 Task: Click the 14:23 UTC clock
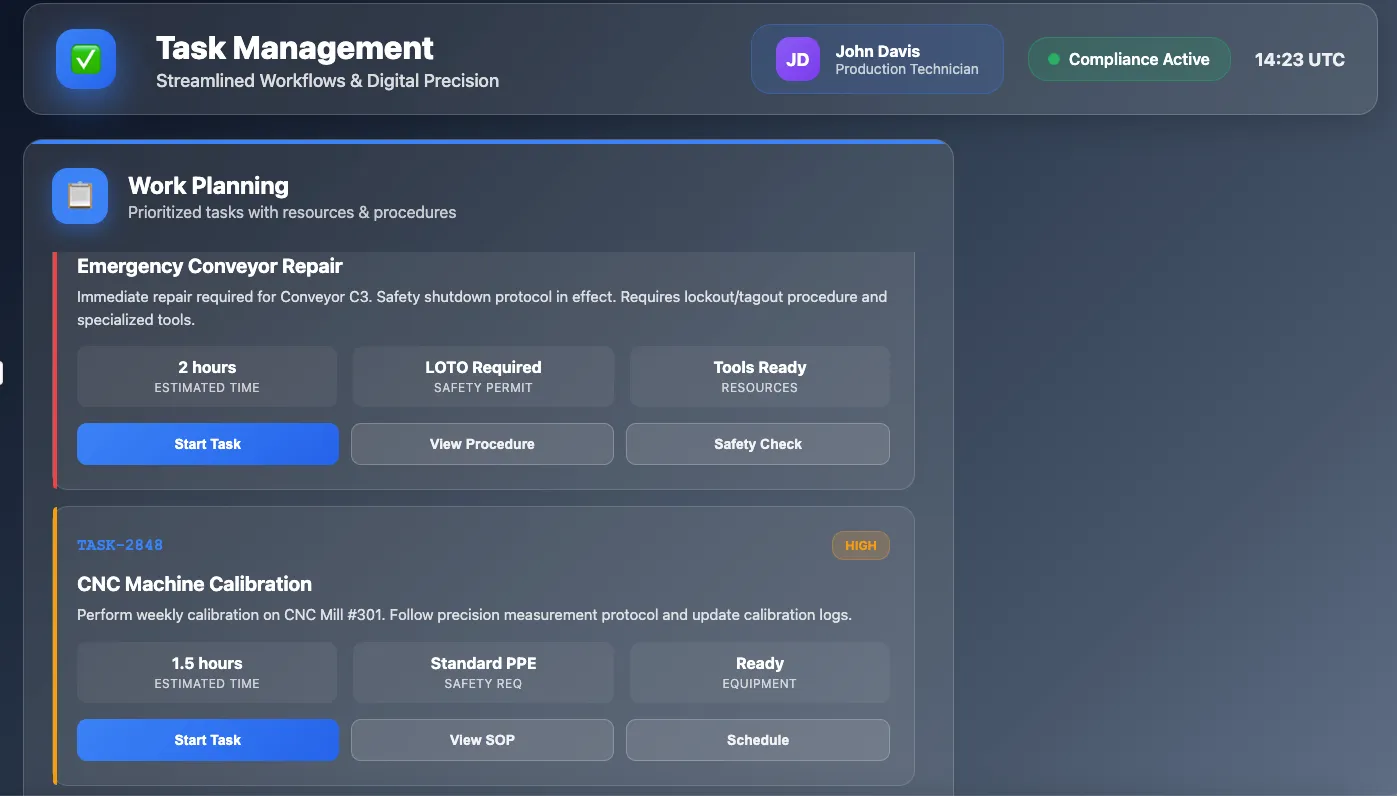click(x=1300, y=59)
